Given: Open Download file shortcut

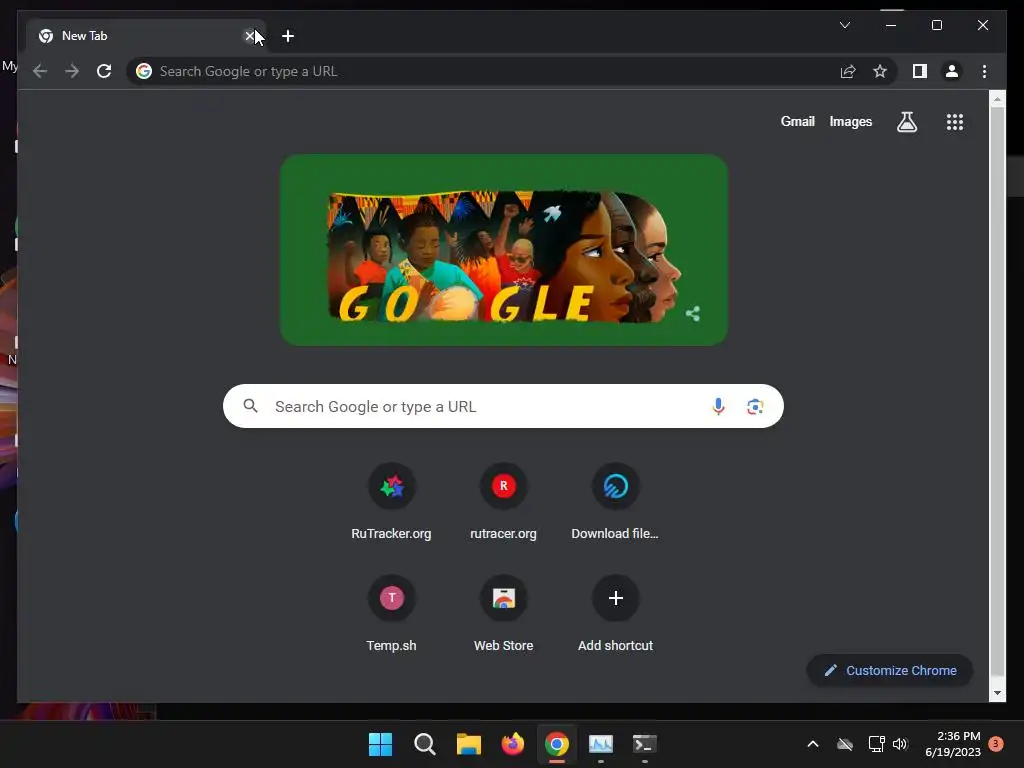Looking at the screenshot, I should pos(615,502).
